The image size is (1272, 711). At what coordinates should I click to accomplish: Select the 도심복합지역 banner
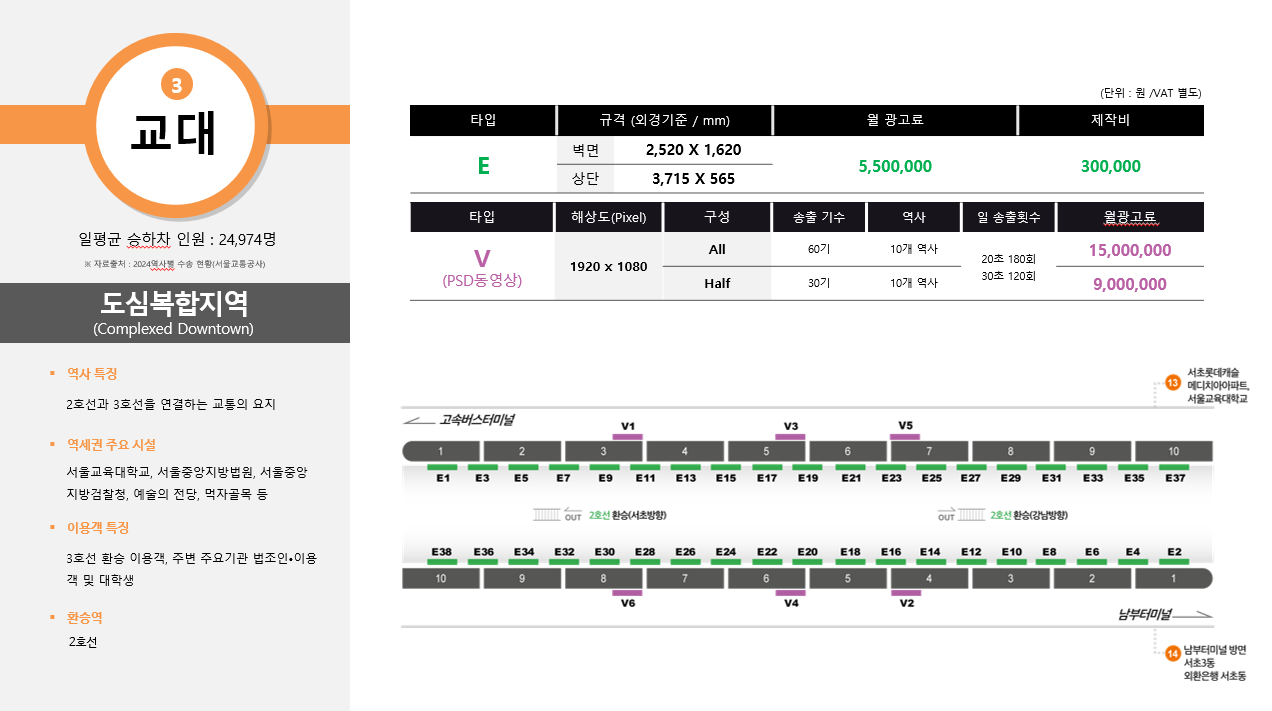coord(175,312)
